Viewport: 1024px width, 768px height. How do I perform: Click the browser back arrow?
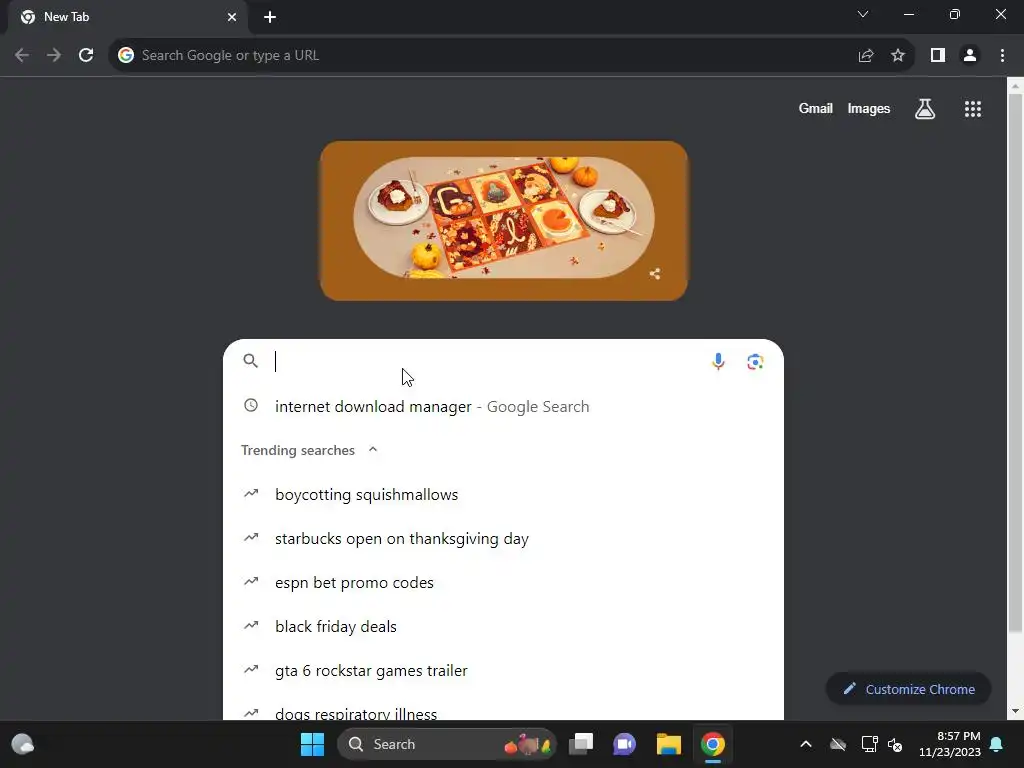(x=22, y=56)
